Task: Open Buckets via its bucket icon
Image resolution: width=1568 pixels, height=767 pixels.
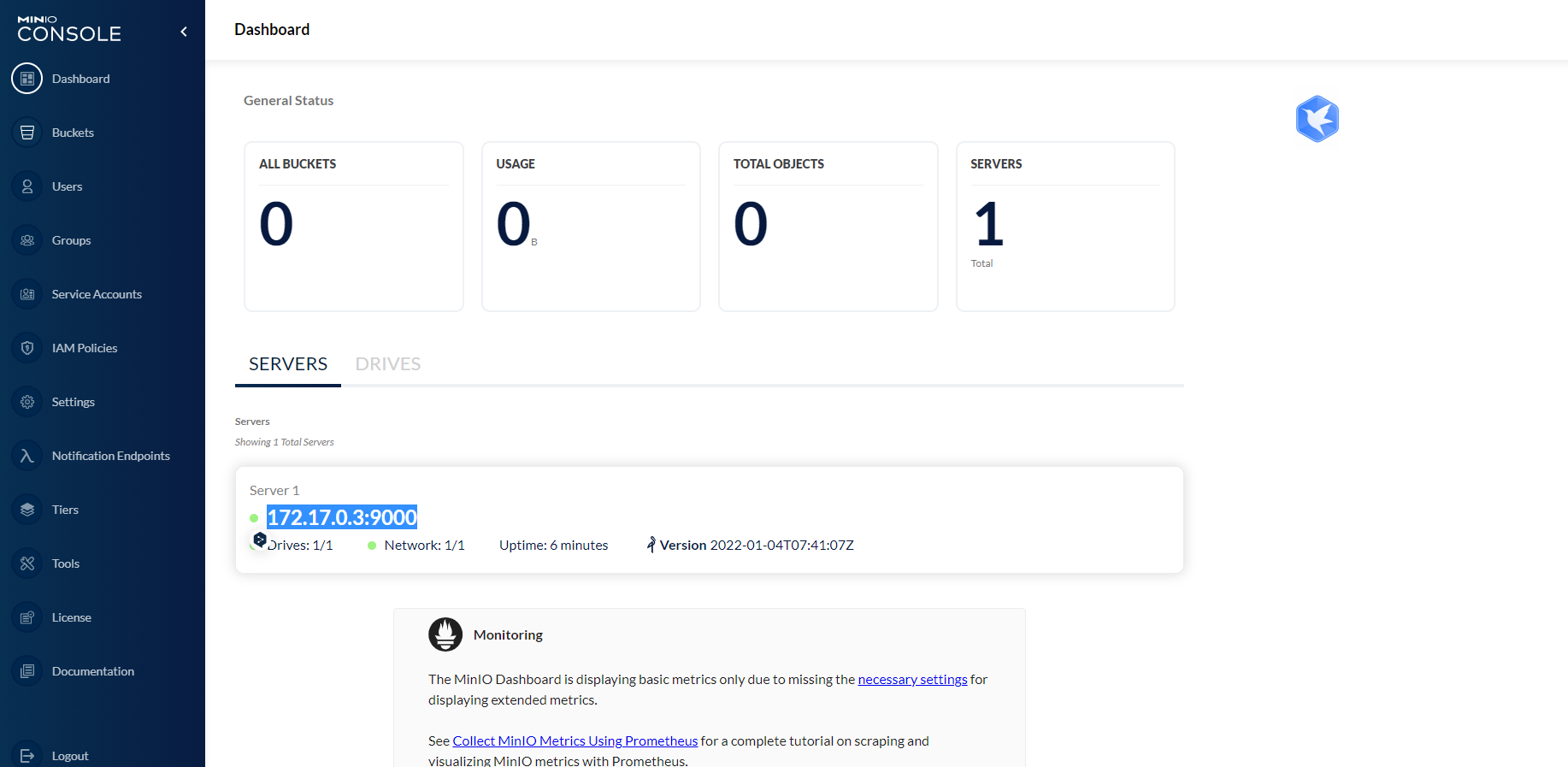Action: click(27, 133)
